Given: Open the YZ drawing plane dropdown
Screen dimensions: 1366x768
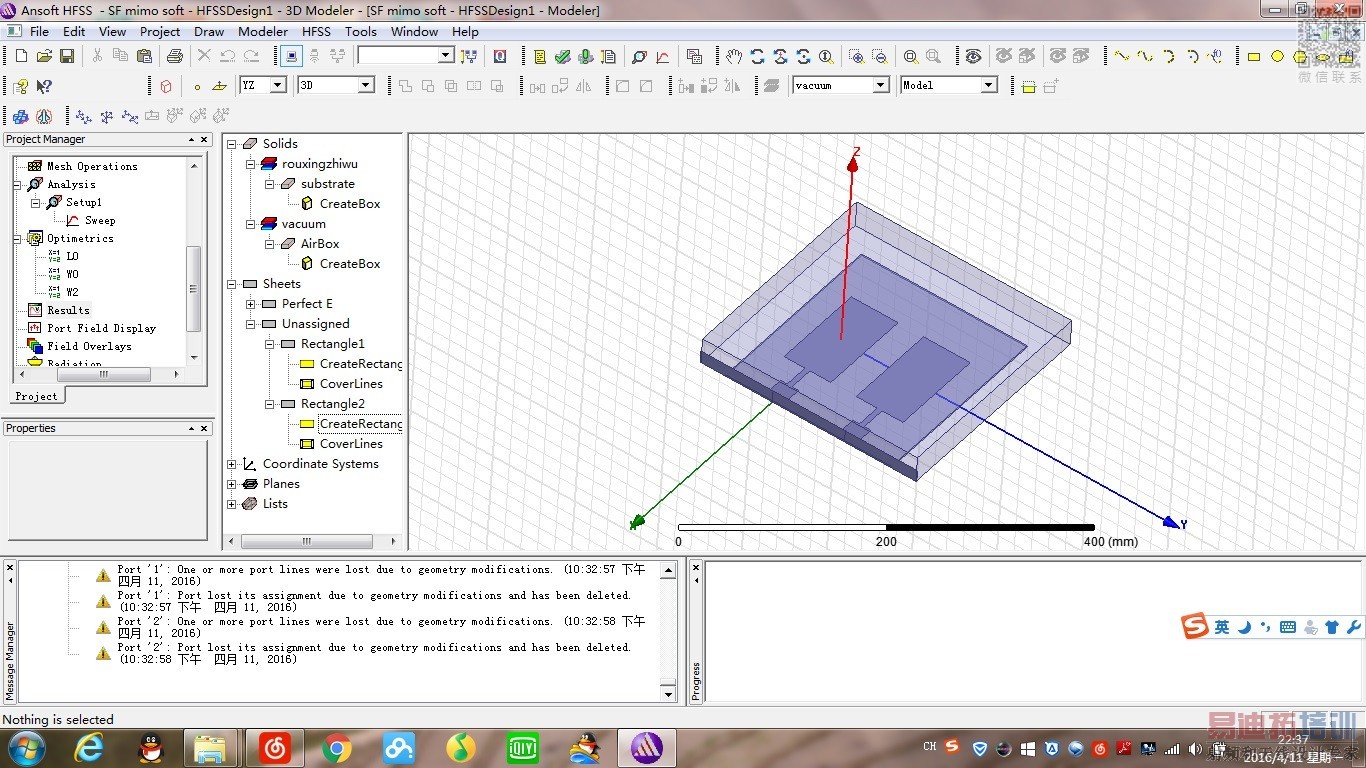Looking at the screenshot, I should click(278, 86).
